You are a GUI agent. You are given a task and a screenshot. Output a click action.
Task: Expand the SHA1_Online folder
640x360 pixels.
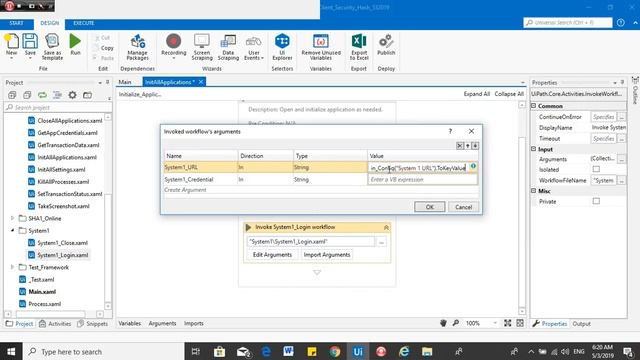[x=12, y=218]
